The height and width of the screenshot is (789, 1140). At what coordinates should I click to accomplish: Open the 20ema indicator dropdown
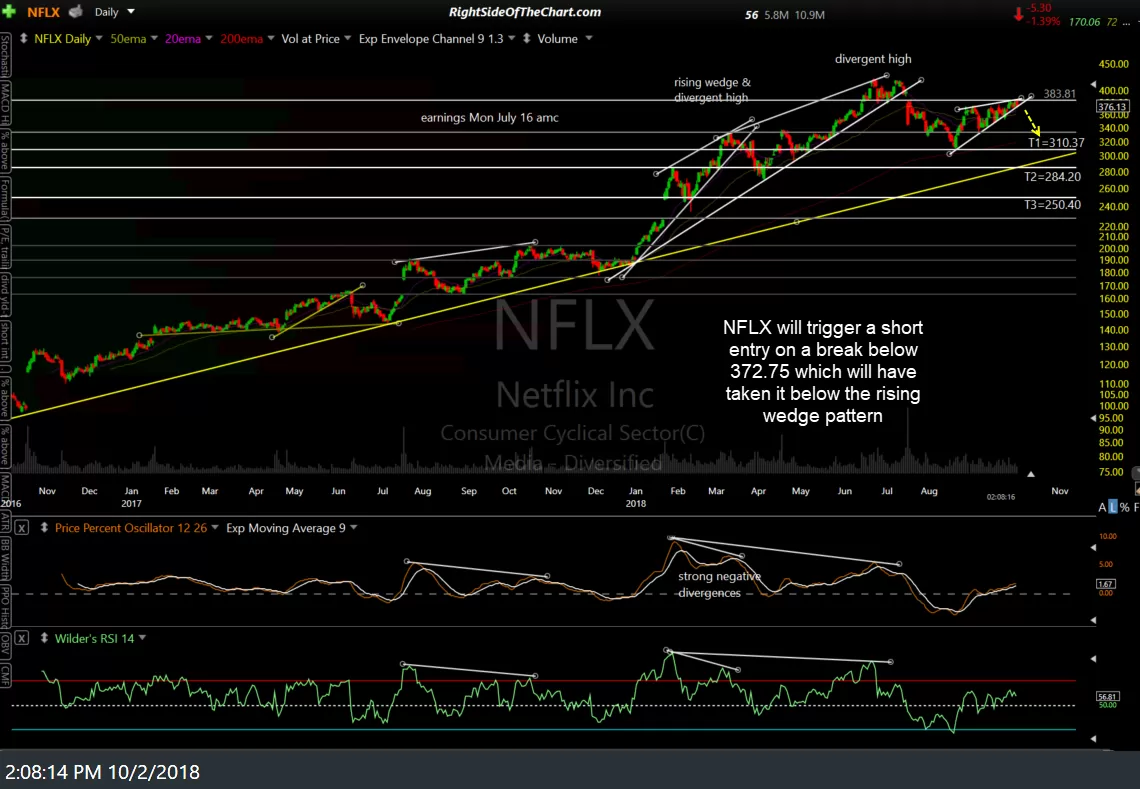click(208, 39)
